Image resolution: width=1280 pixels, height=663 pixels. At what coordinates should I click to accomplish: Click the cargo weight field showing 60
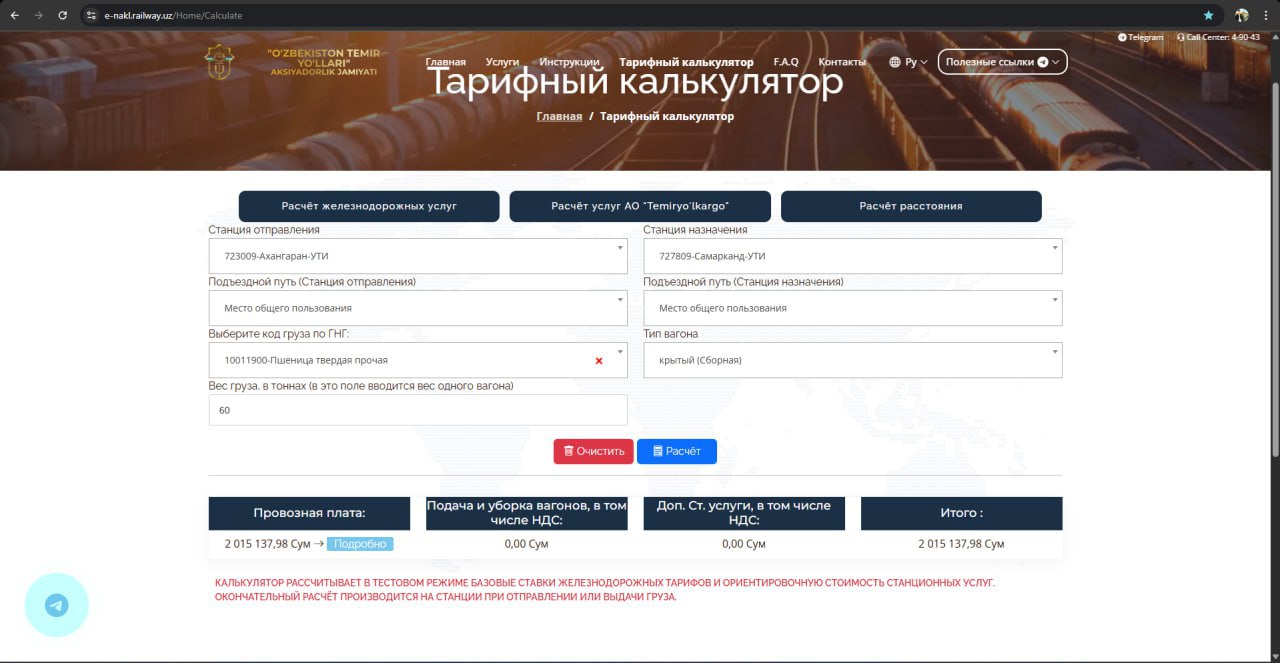(418, 410)
